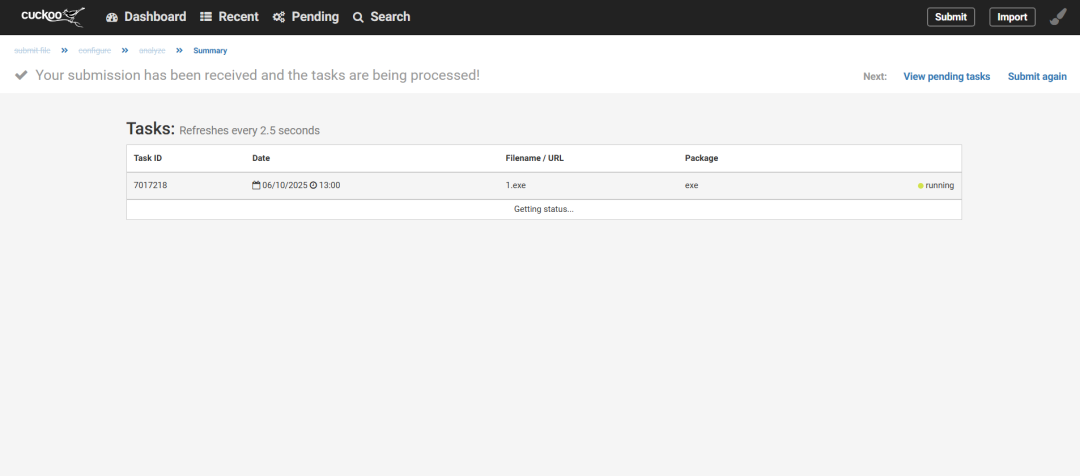1080x476 pixels.
Task: Toggle theme with the paintbrush icon
Action: 1058,17
